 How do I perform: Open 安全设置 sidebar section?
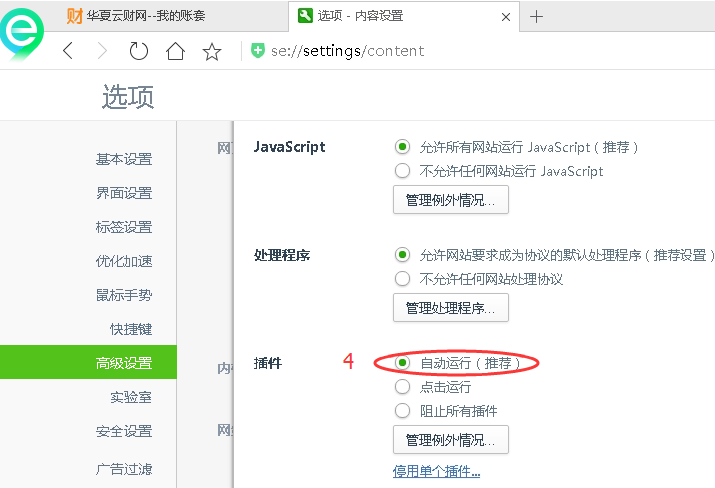(x=124, y=431)
